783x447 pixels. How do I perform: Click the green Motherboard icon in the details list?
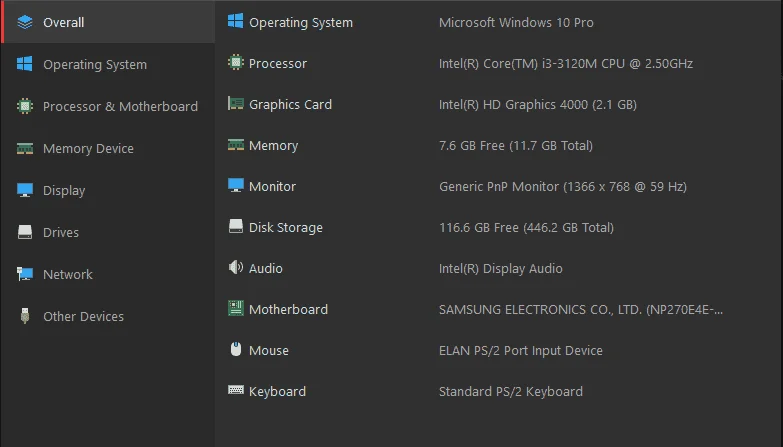(236, 308)
